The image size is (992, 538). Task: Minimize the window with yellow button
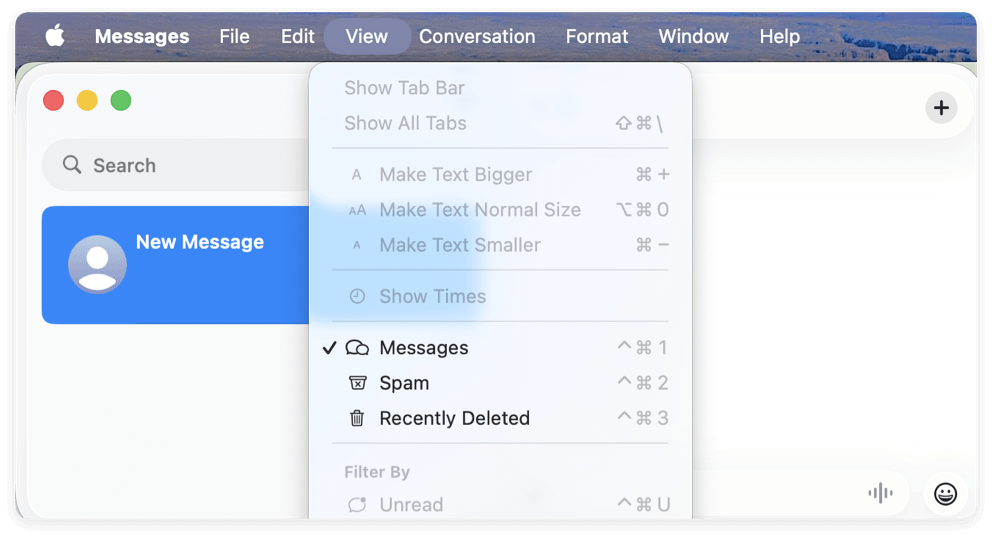pos(87,100)
